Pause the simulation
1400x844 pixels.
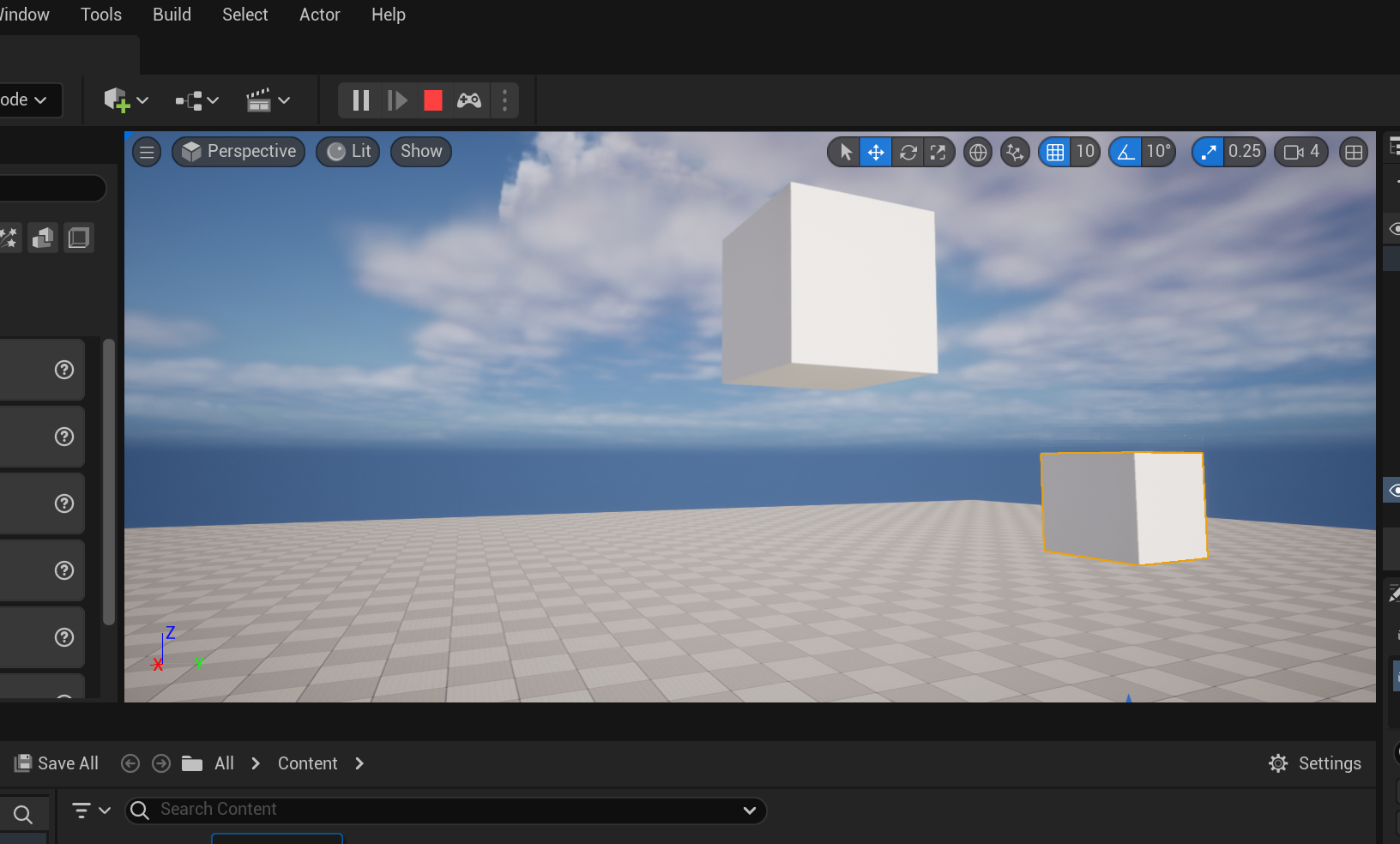click(x=361, y=100)
